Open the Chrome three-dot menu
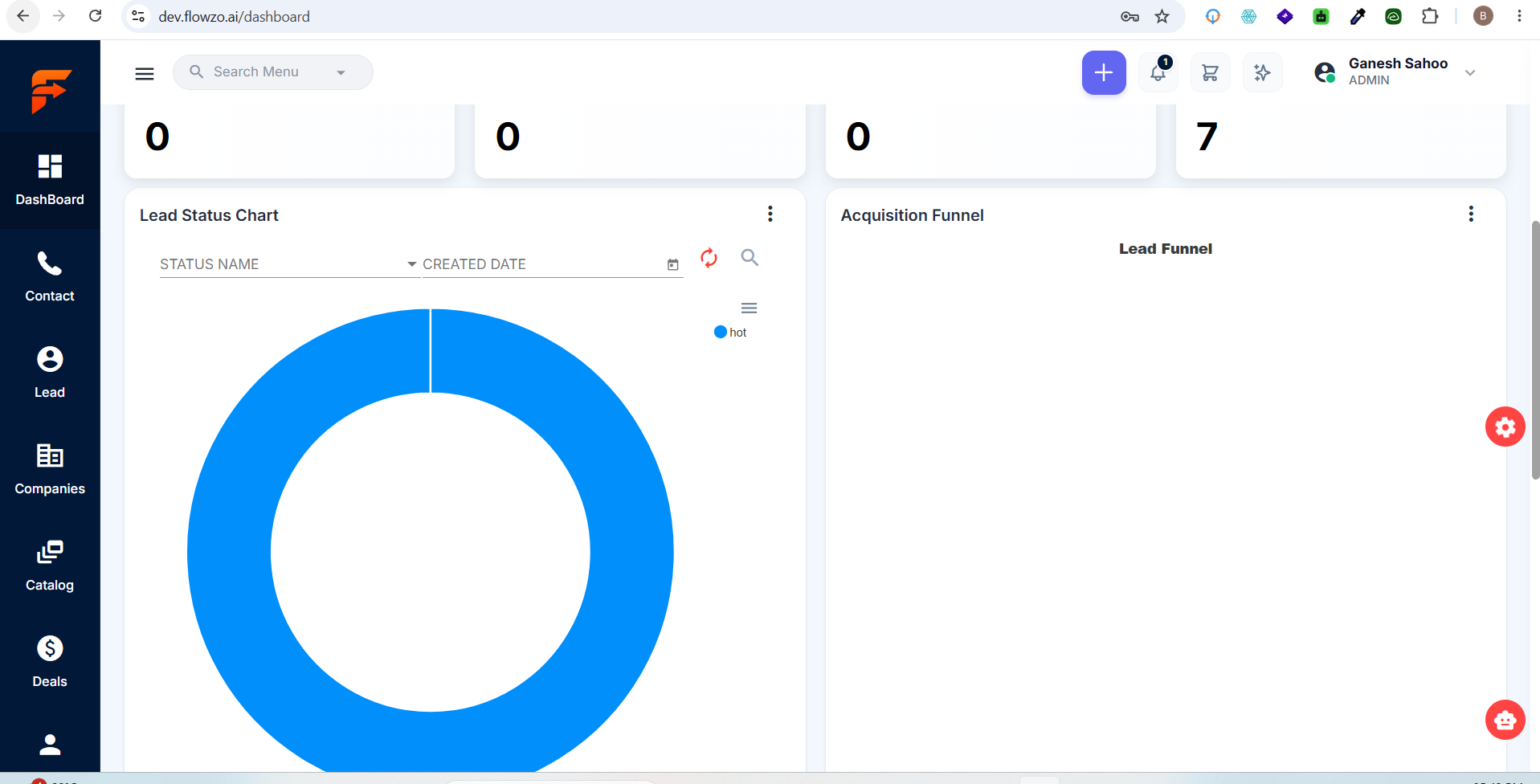 point(1519,16)
